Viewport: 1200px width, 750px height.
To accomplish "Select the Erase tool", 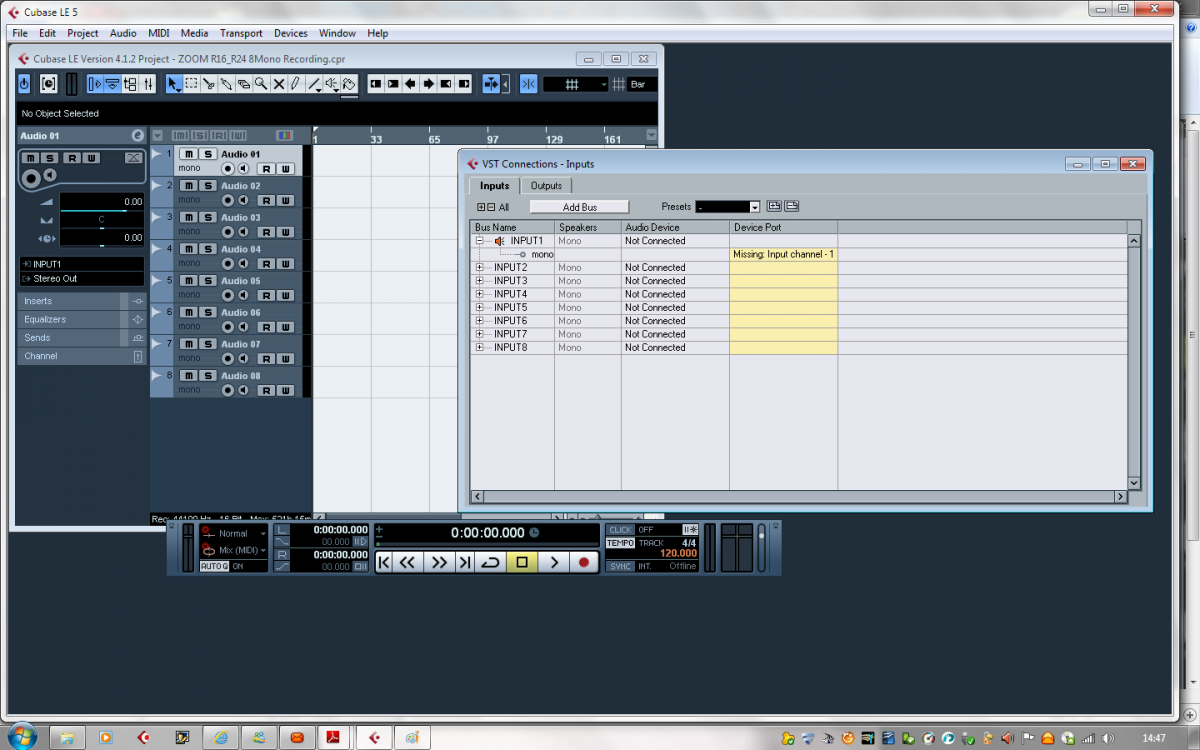I will tap(243, 84).
